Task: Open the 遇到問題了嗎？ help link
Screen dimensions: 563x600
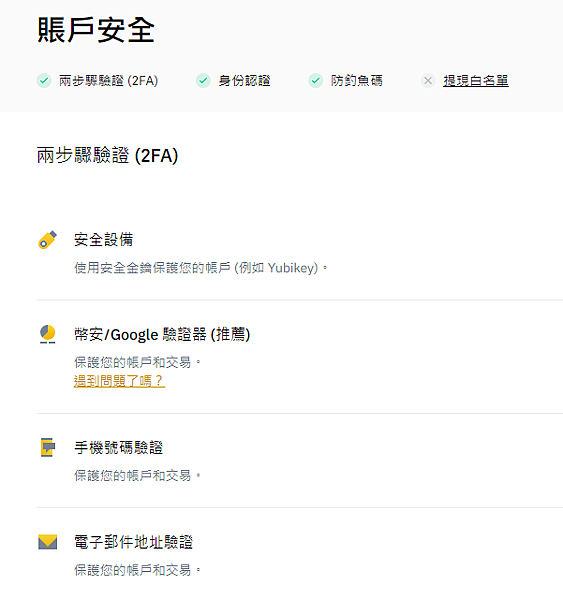Action: point(119,381)
